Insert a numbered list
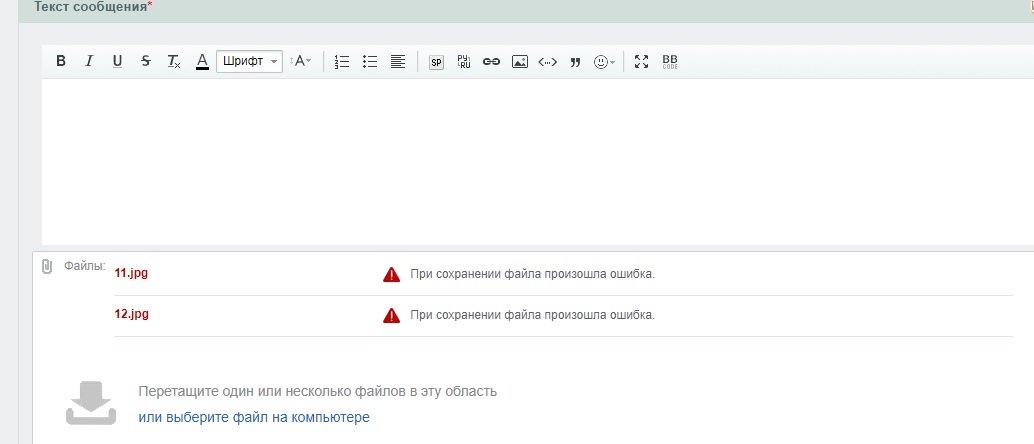 (342, 61)
